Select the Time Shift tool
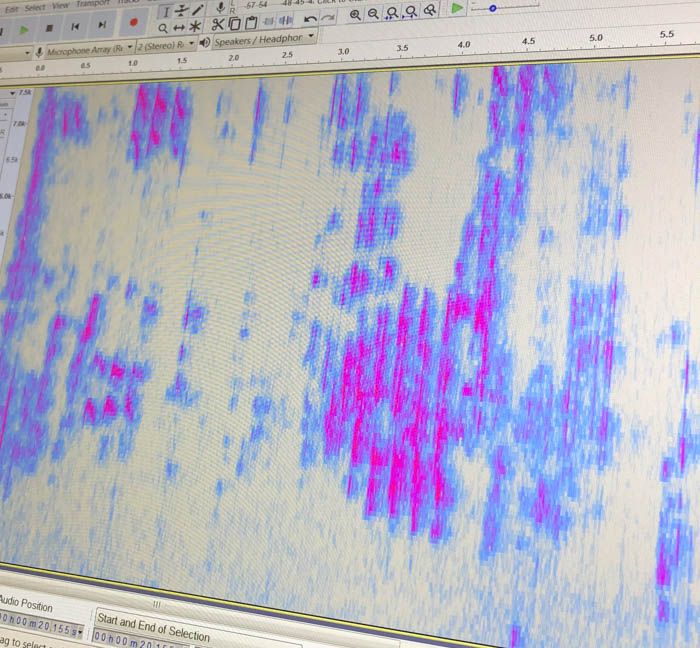This screenshot has height=648, width=700. coord(179,28)
